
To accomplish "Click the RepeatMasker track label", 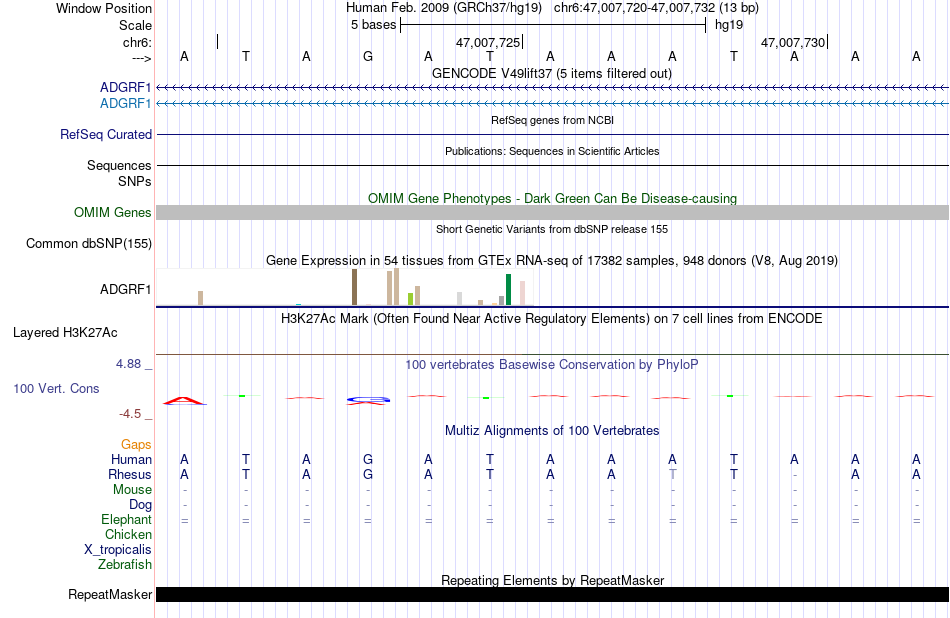I will (x=110, y=595).
